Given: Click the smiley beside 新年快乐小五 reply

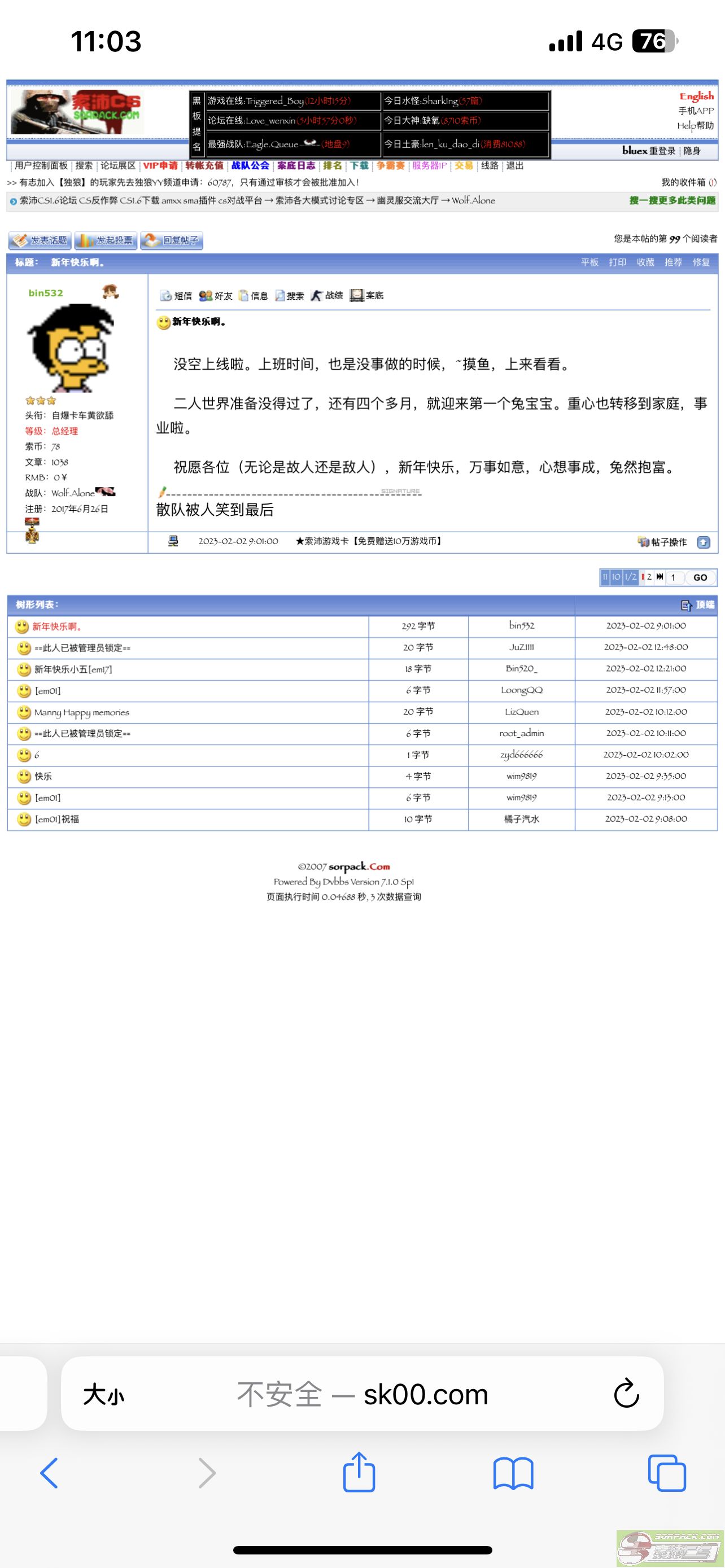Looking at the screenshot, I should (x=24, y=669).
